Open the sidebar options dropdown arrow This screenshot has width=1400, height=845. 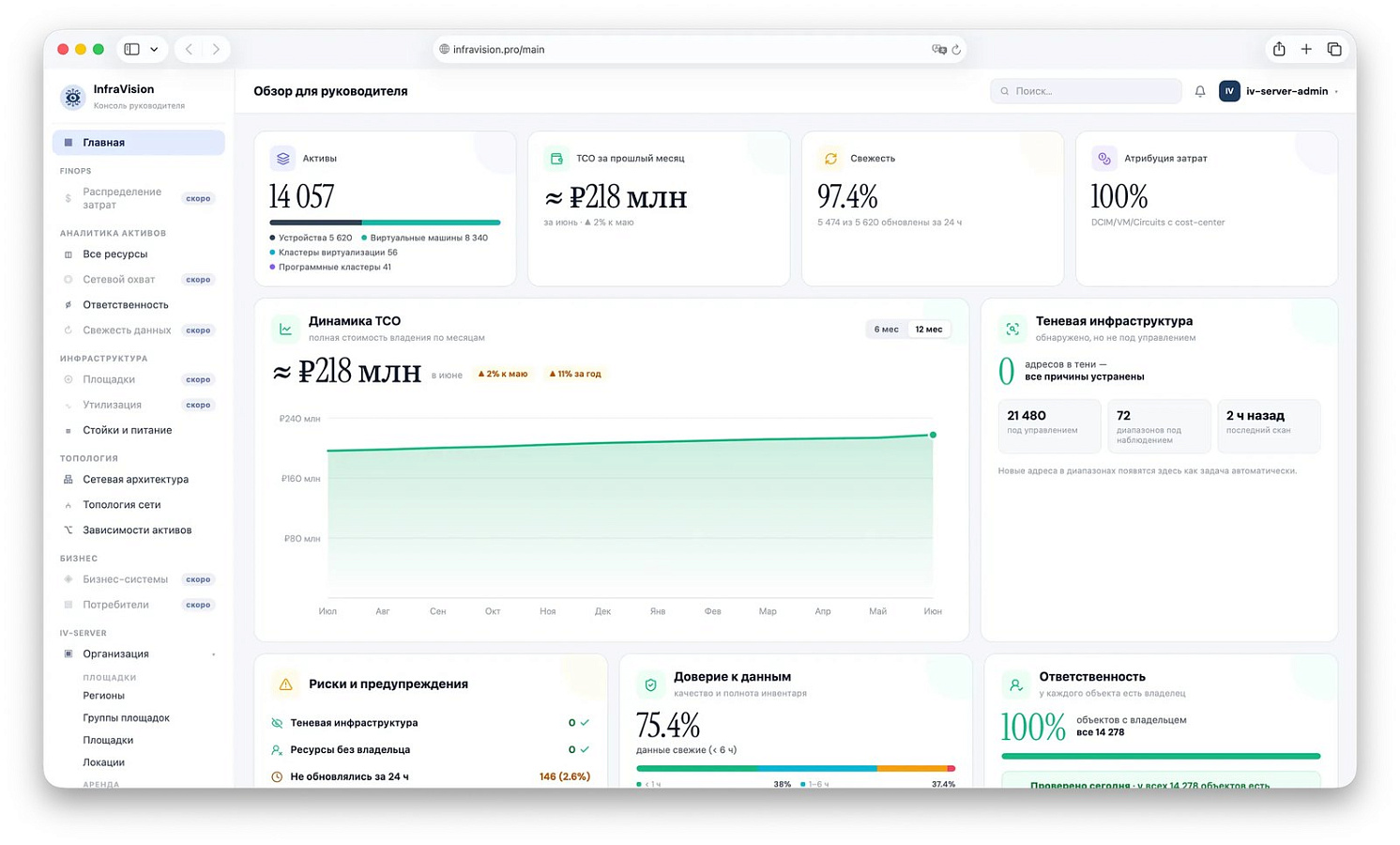(x=154, y=49)
